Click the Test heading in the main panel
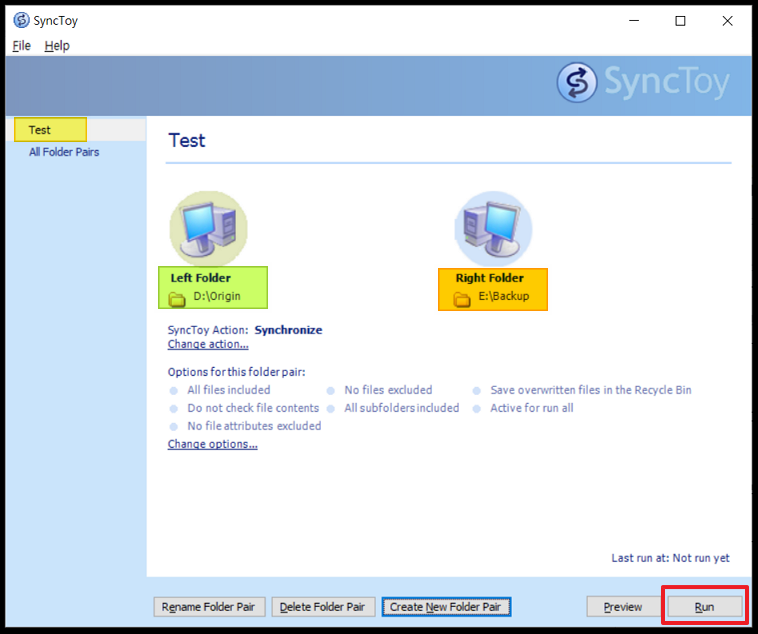 pyautogui.click(x=187, y=140)
